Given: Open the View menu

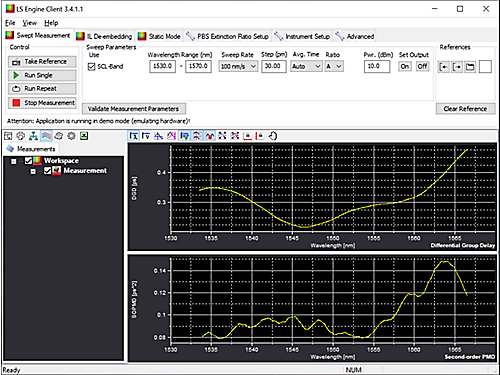Looking at the screenshot, I should pos(29,23).
